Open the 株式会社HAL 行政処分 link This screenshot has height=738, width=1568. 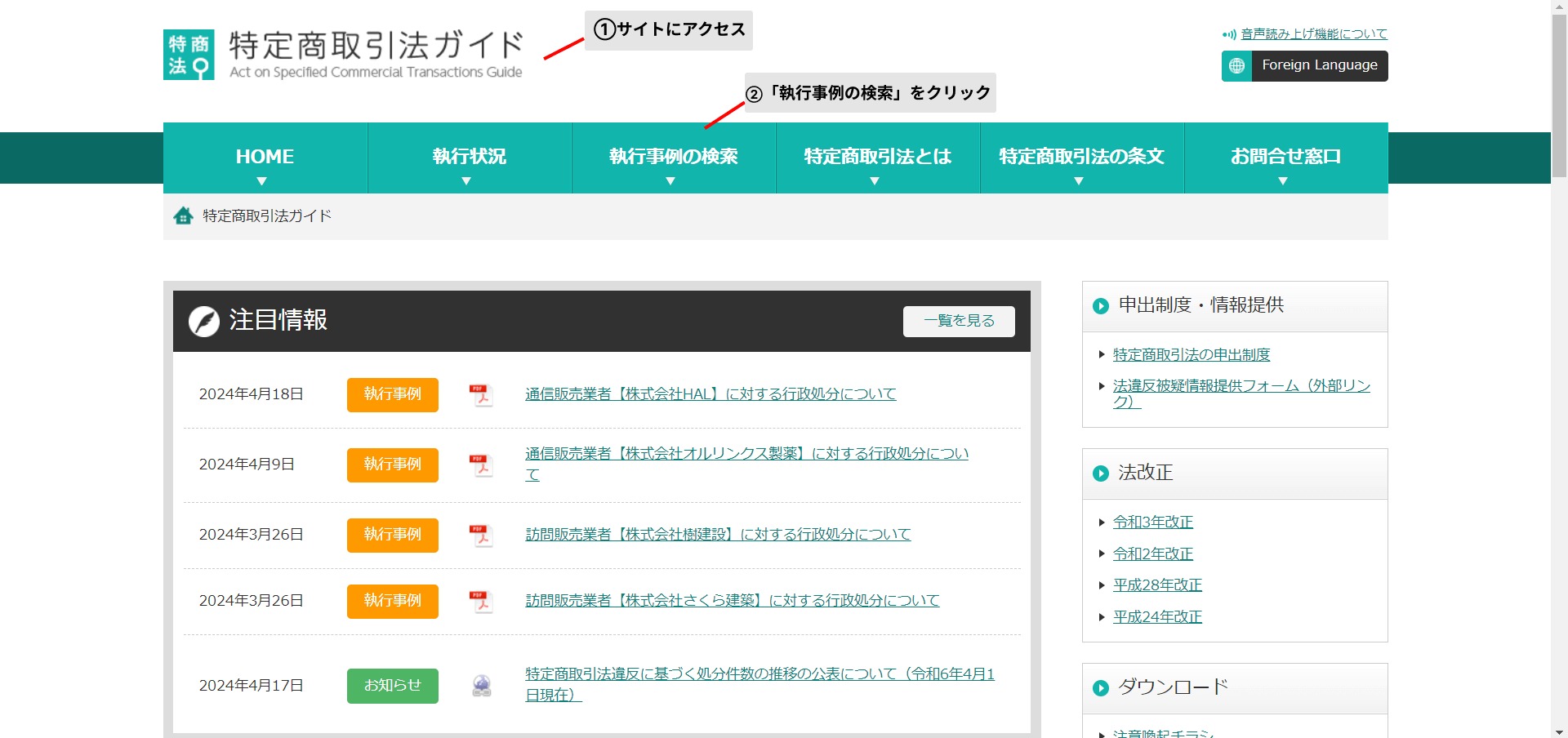710,394
